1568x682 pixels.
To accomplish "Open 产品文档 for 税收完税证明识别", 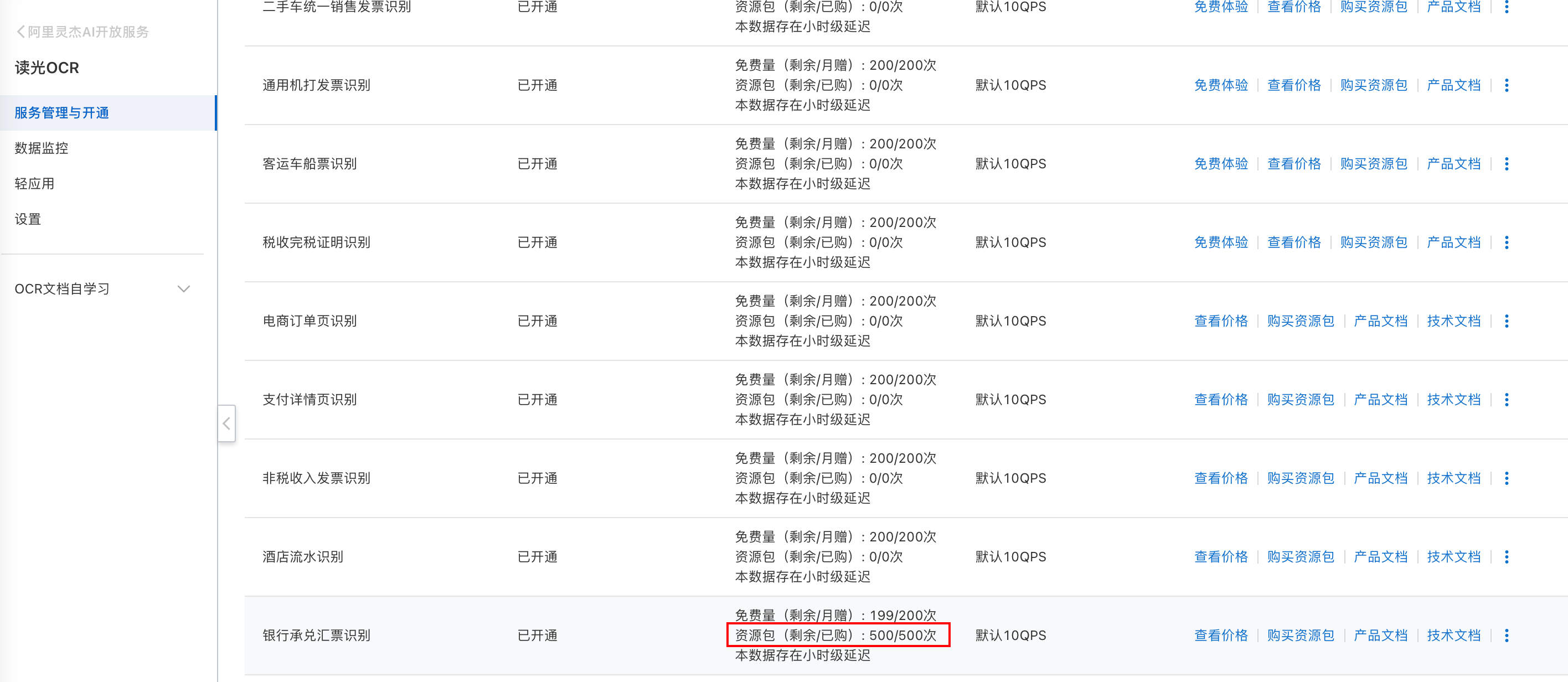I will point(1453,242).
